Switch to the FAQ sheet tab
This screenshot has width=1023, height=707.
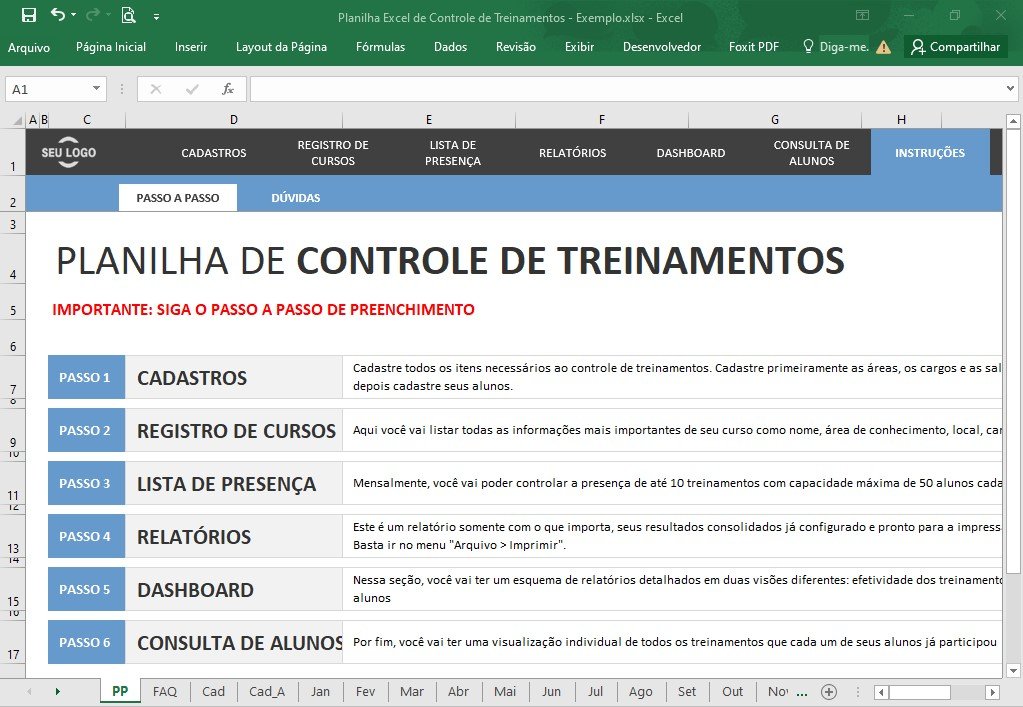point(164,692)
